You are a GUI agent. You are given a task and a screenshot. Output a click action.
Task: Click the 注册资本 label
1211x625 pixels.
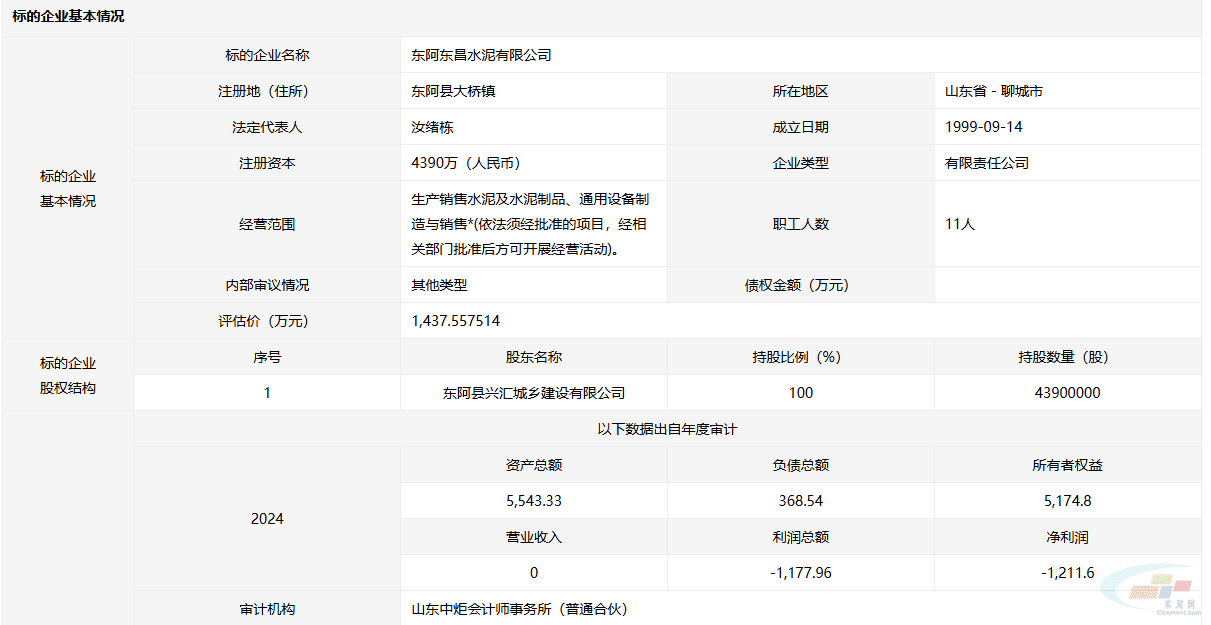(x=267, y=163)
